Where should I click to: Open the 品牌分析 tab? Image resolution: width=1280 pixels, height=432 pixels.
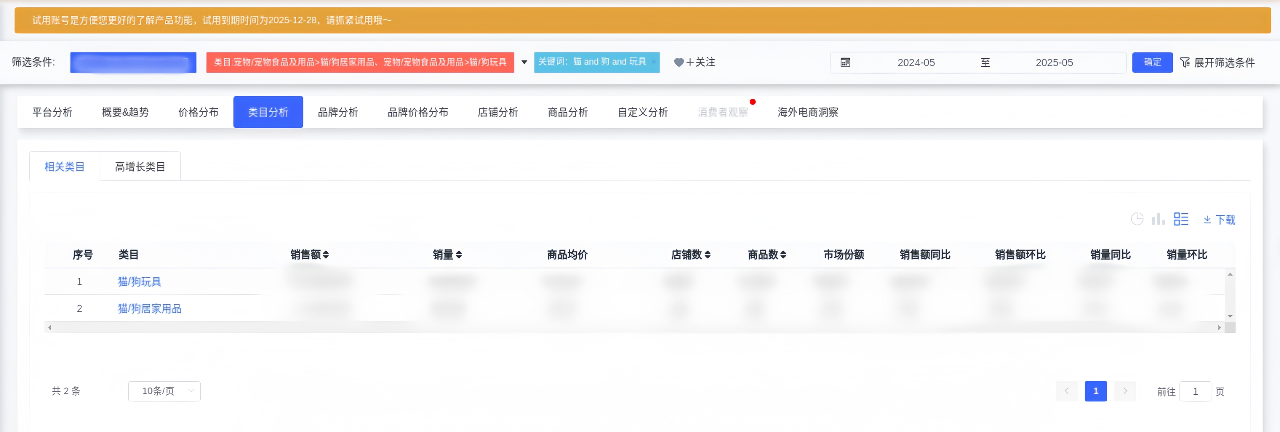(338, 112)
